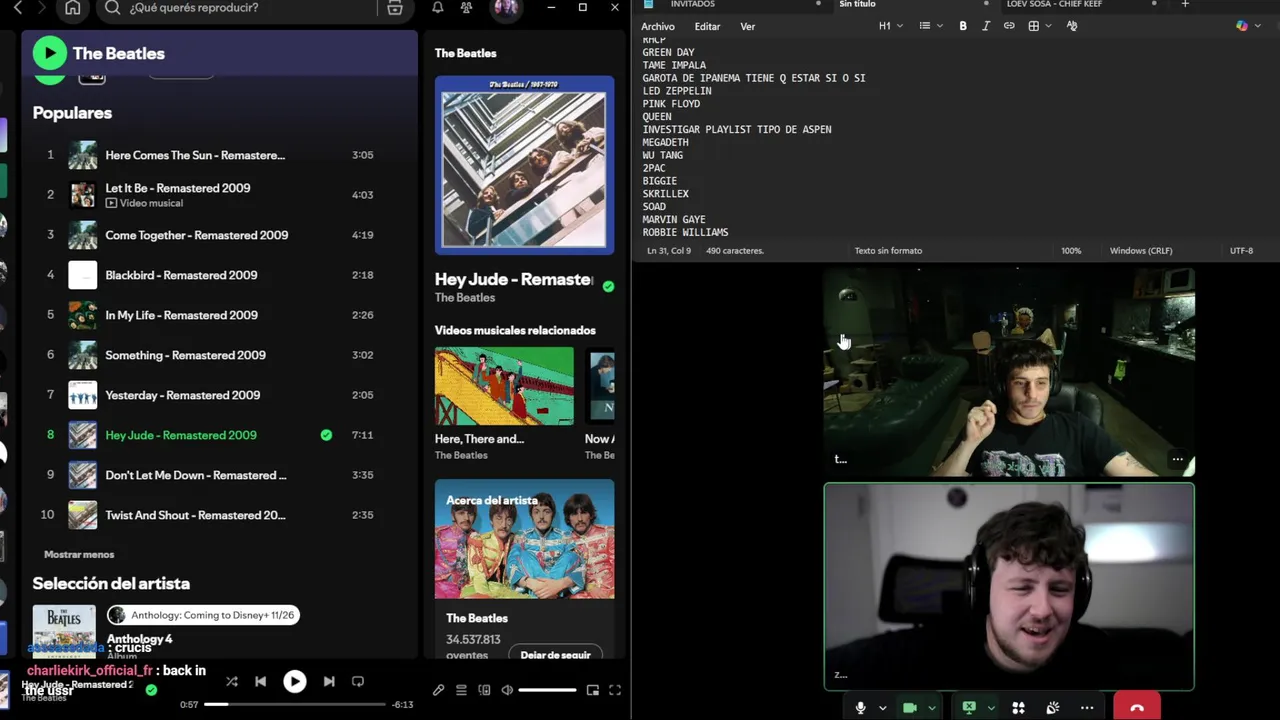Click the 1967-1970 album art in now playing
Screen dimensions: 1280x720
(x=524, y=164)
